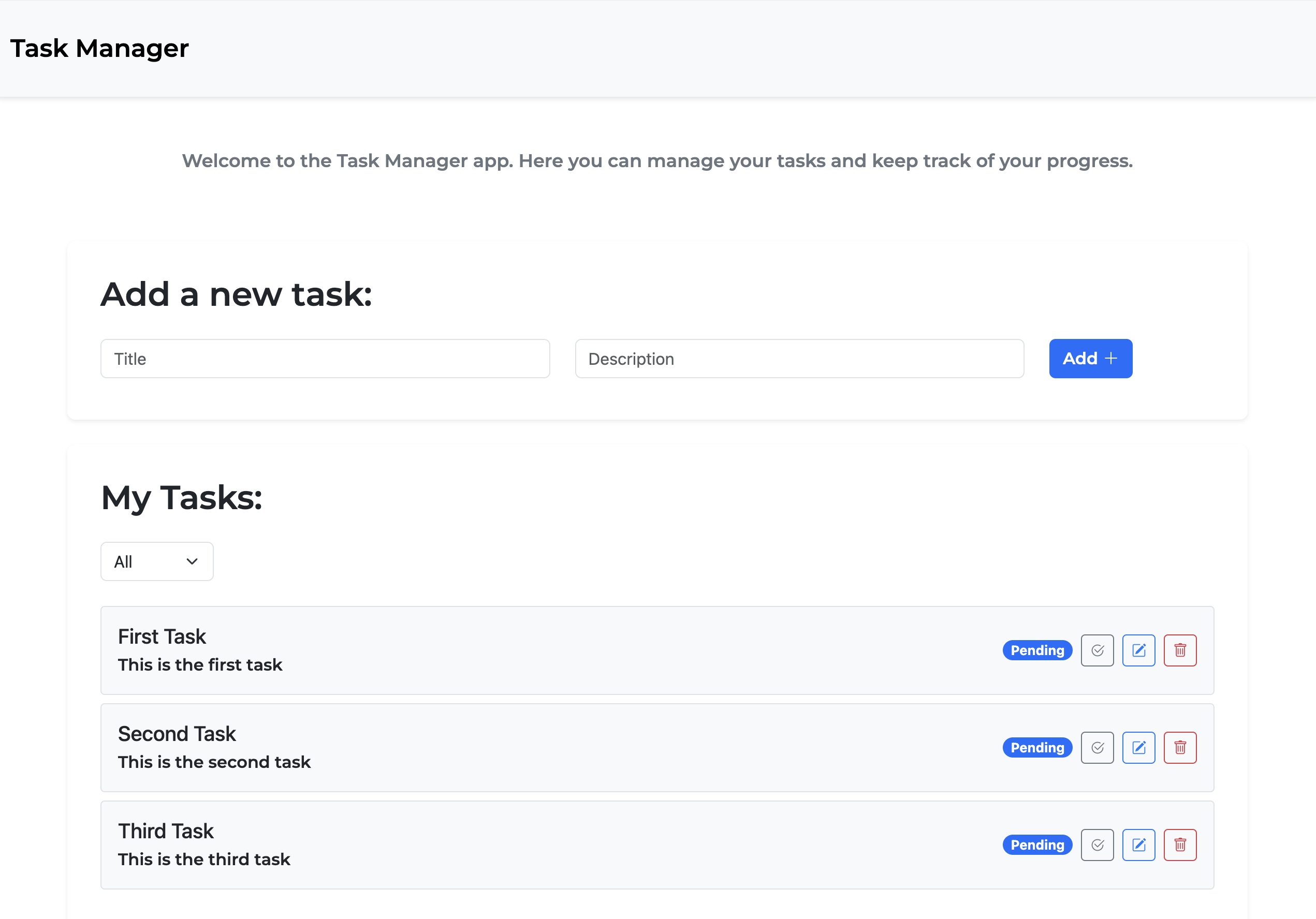Image resolution: width=1316 pixels, height=919 pixels.
Task: Focus the Title input field
Action: click(x=325, y=359)
